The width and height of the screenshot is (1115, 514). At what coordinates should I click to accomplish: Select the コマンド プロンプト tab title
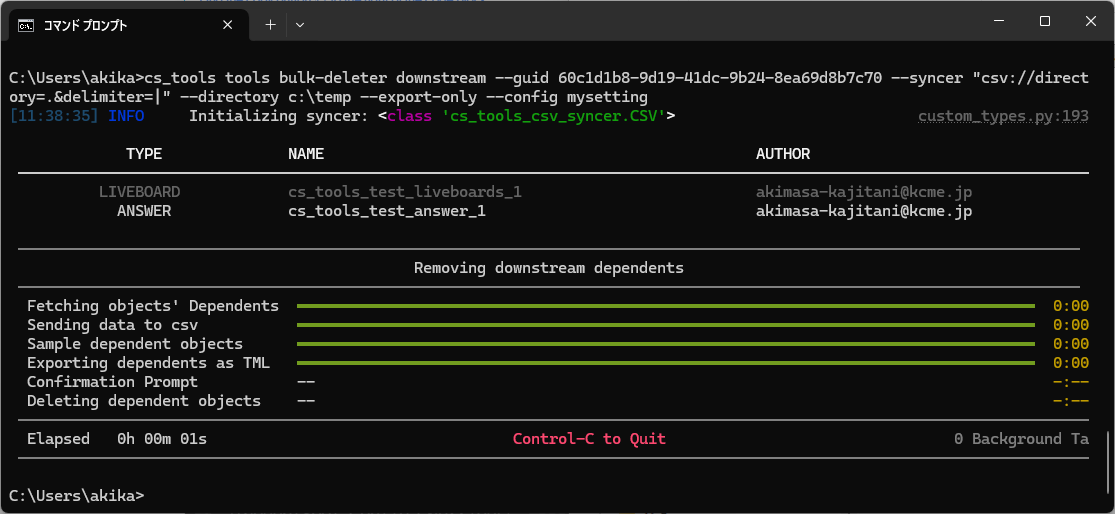[86, 25]
